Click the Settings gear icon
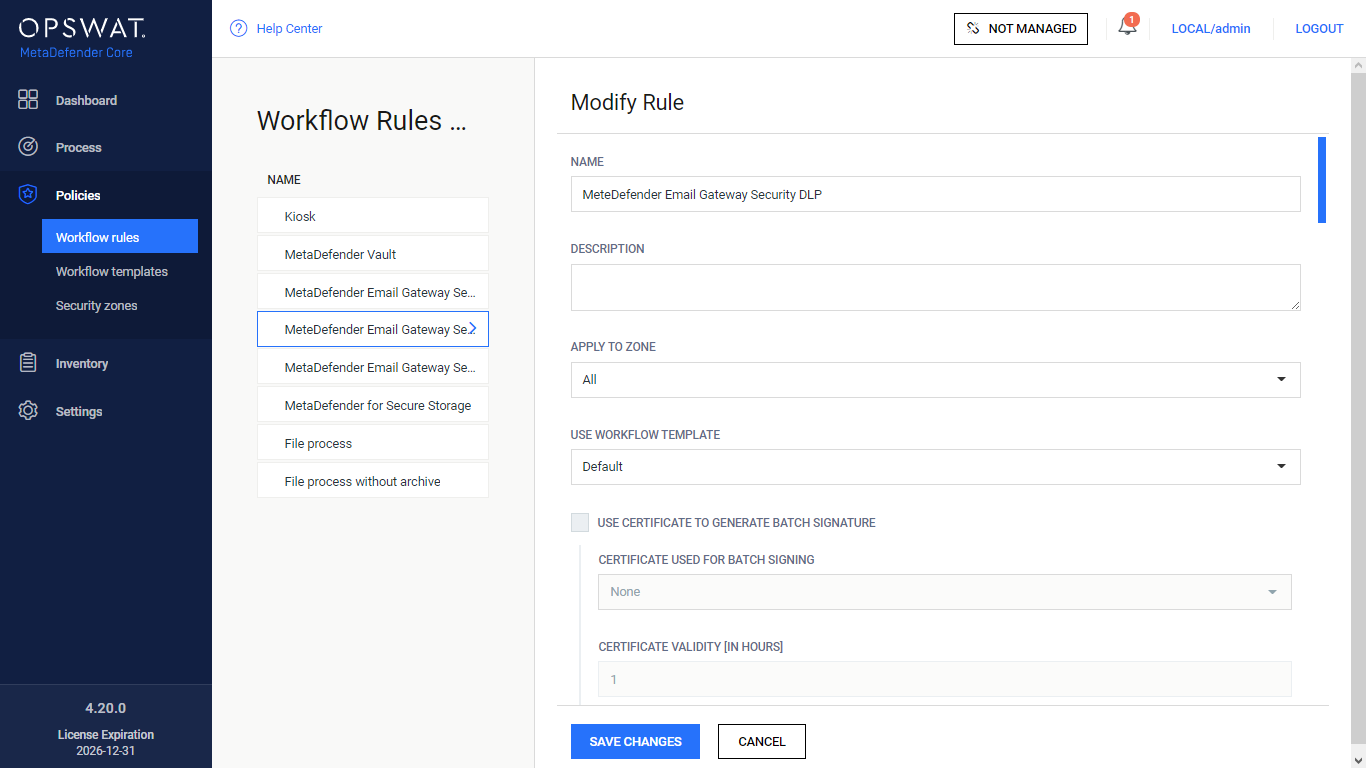 28,411
